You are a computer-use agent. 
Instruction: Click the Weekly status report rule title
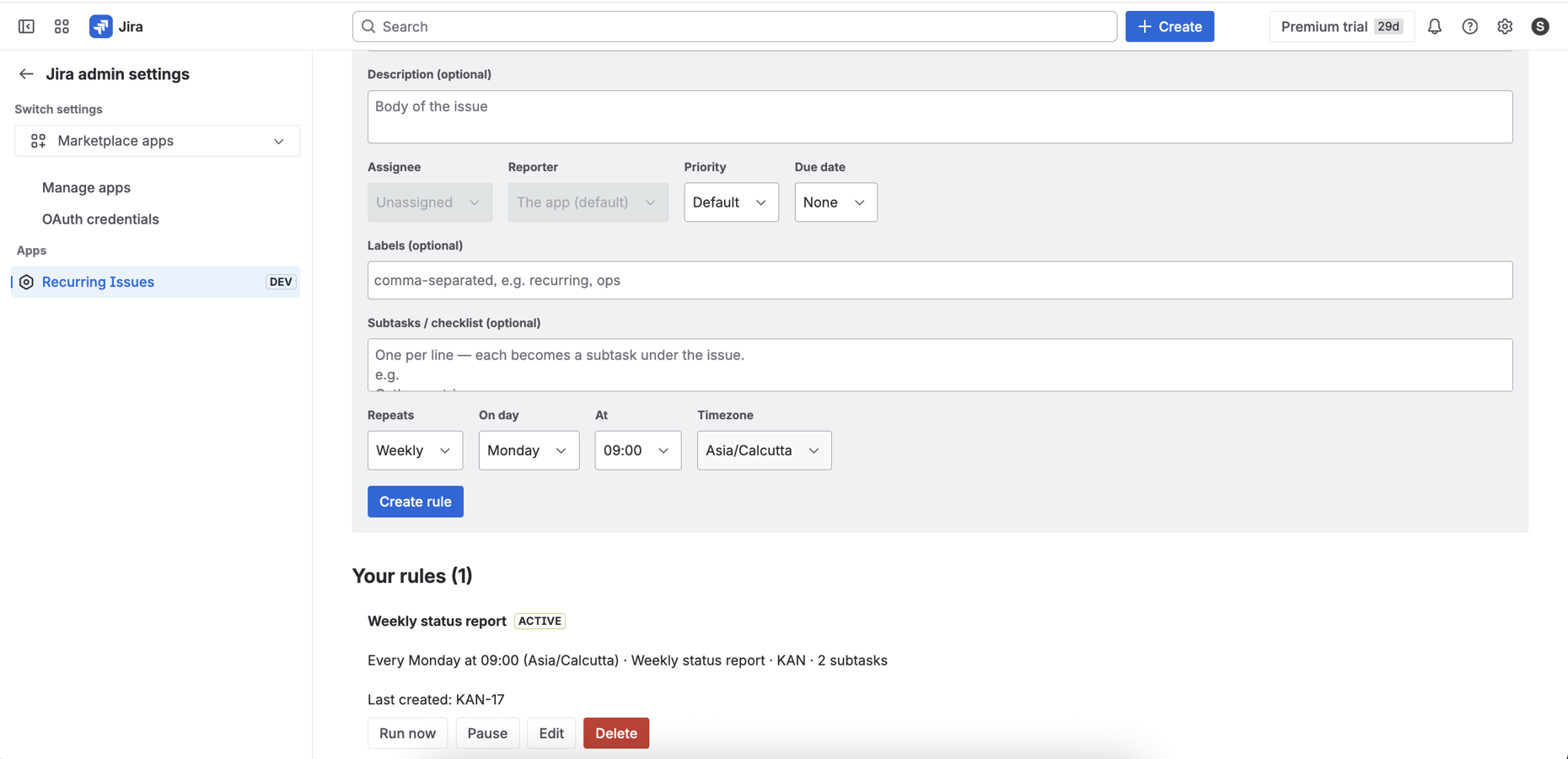pos(437,621)
